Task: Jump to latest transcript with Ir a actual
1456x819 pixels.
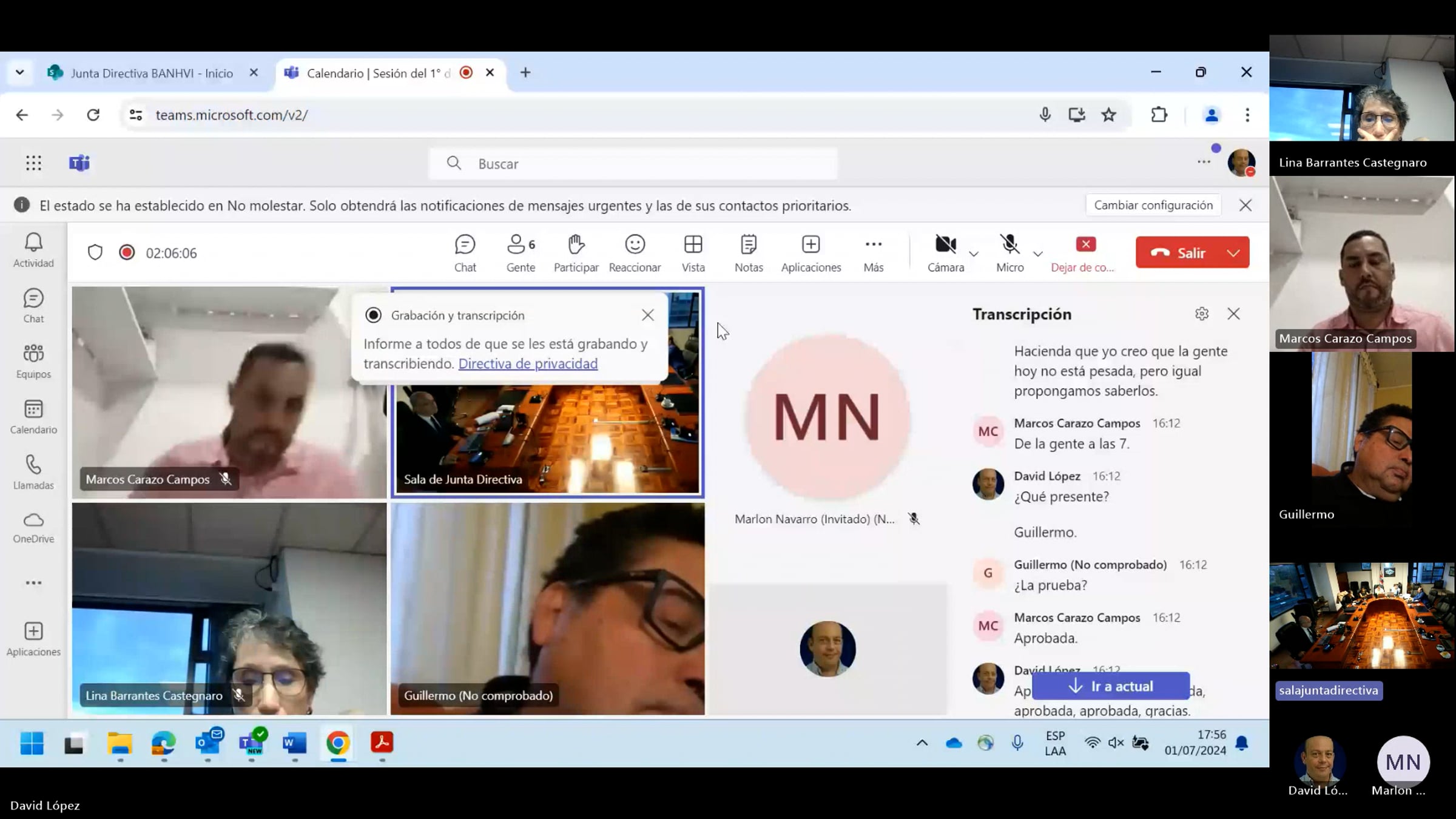Action: pyautogui.click(x=1111, y=686)
